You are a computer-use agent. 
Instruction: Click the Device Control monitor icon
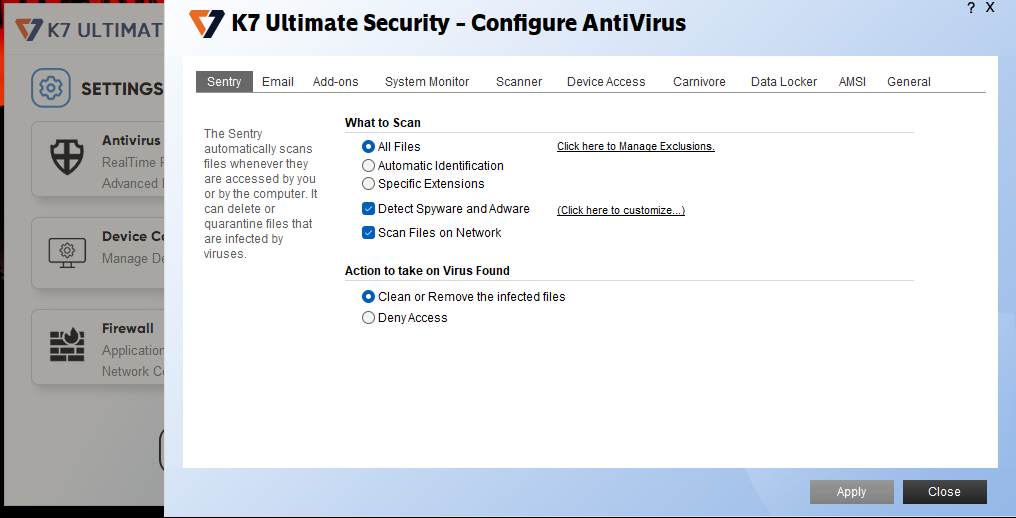(x=67, y=250)
